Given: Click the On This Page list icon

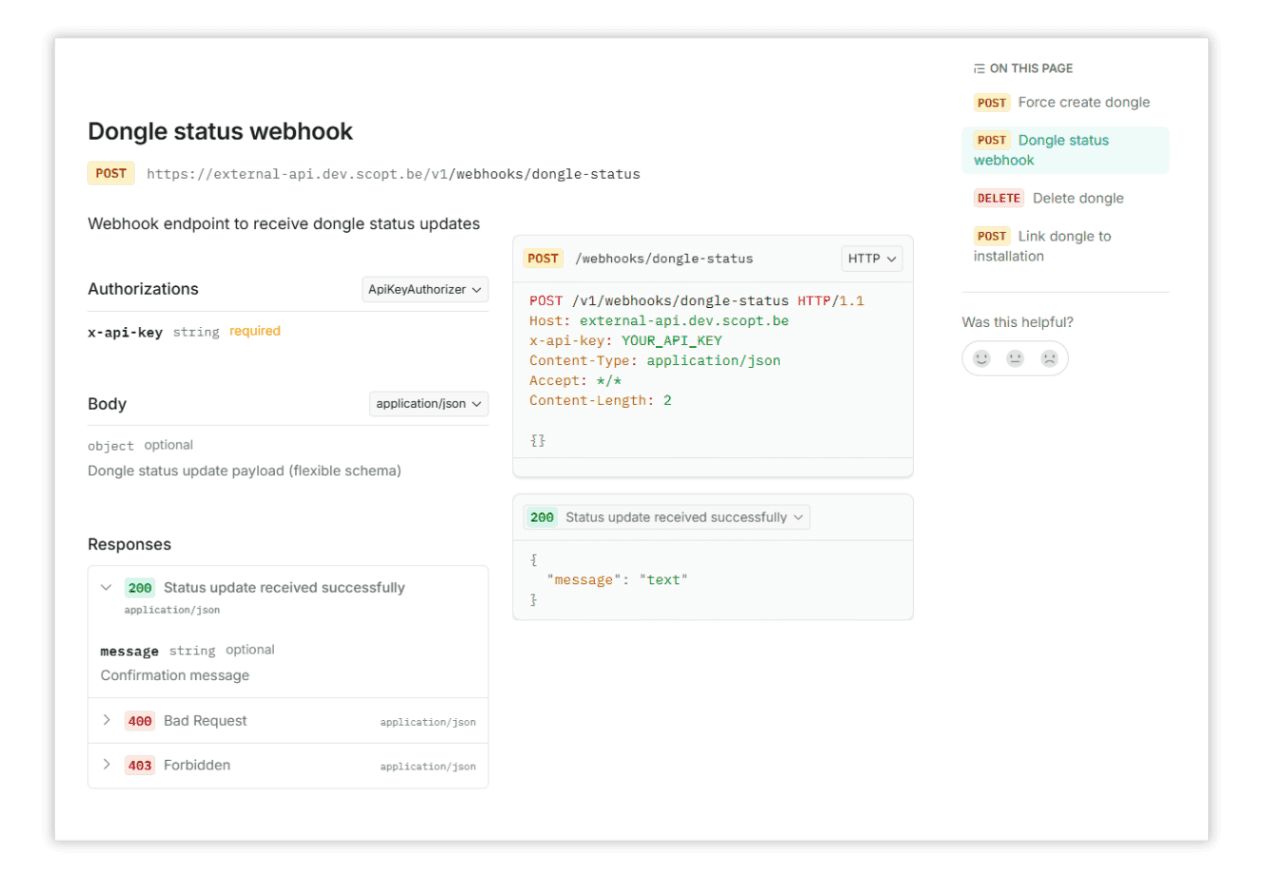Looking at the screenshot, I should 979,69.
